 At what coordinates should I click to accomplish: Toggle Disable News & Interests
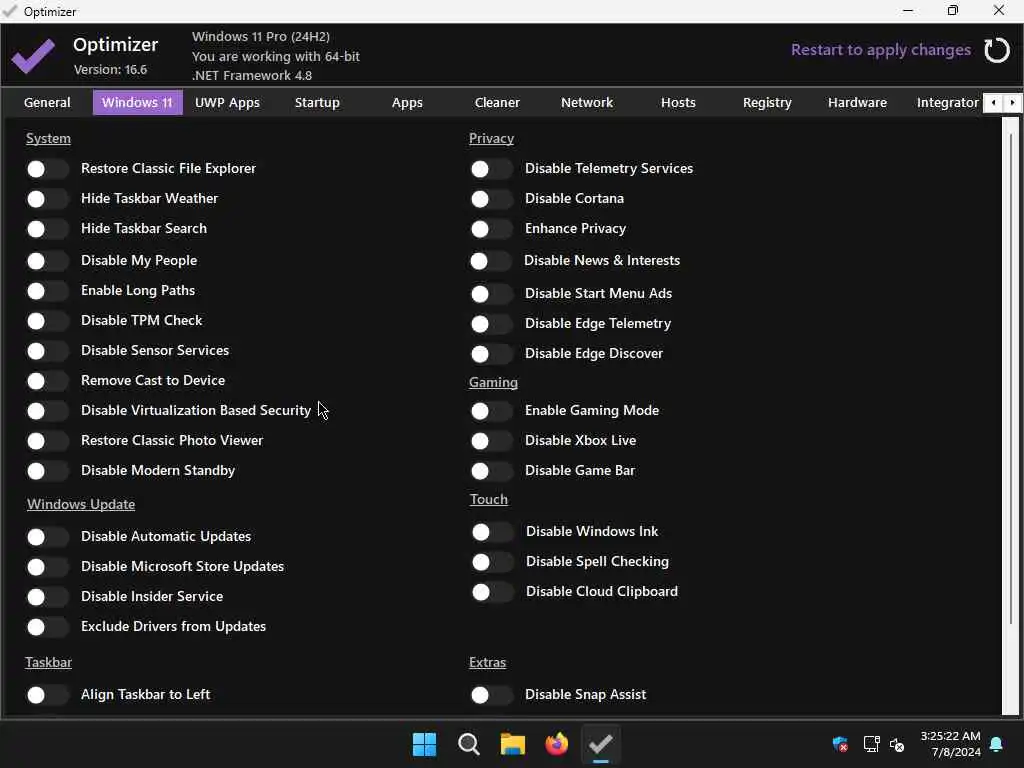(491, 262)
